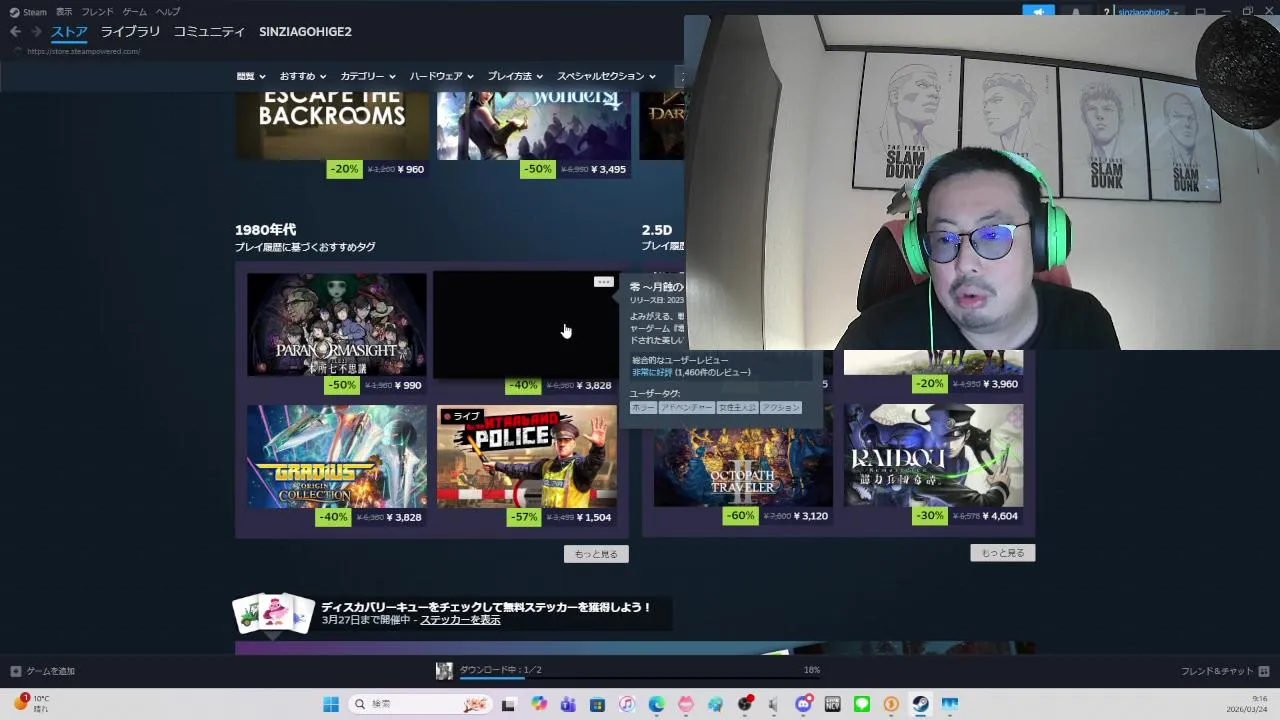Expand the おすすめ dropdown menu
Screen dimensions: 1280x720
[303, 76]
